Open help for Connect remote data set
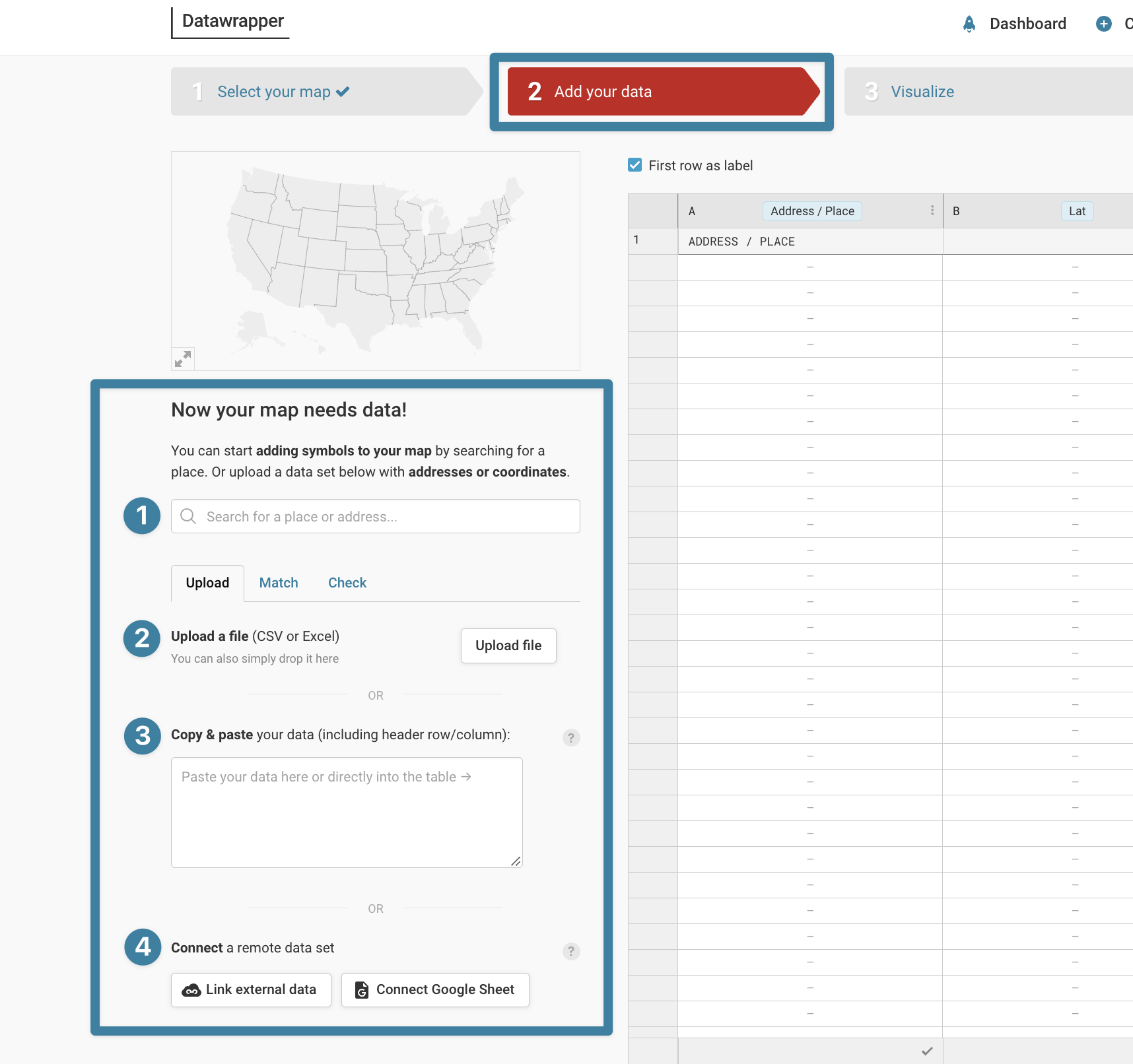The image size is (1133, 1064). click(571, 951)
